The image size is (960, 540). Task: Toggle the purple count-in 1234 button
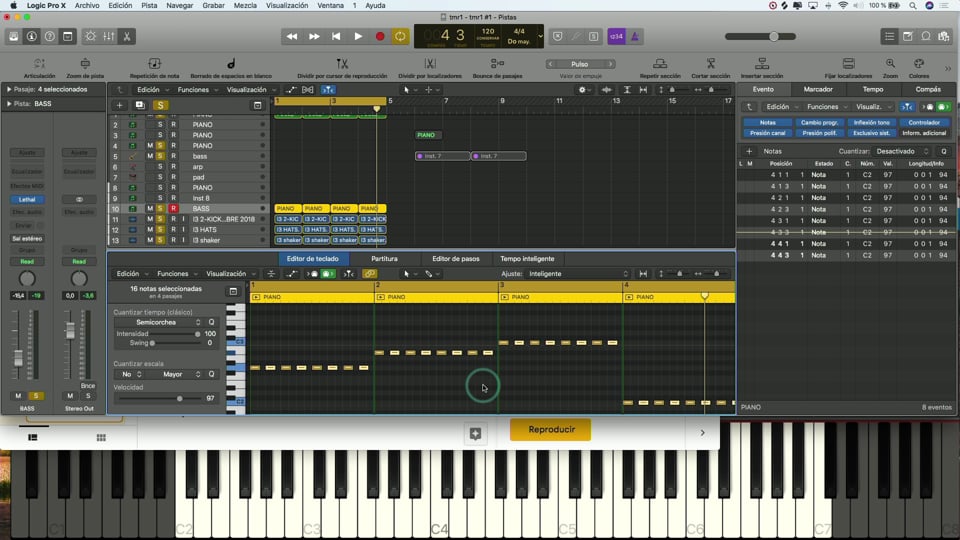point(617,36)
